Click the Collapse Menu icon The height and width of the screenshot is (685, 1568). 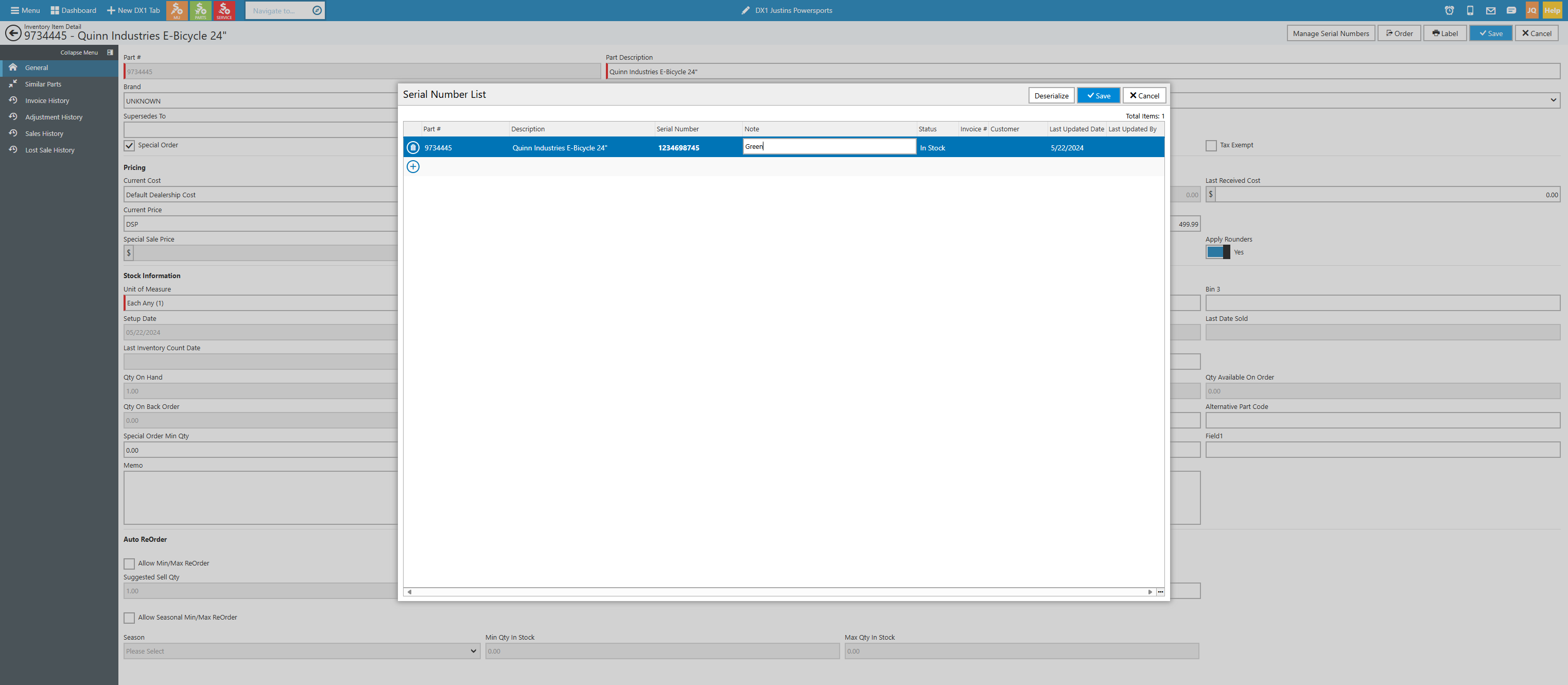click(x=110, y=53)
